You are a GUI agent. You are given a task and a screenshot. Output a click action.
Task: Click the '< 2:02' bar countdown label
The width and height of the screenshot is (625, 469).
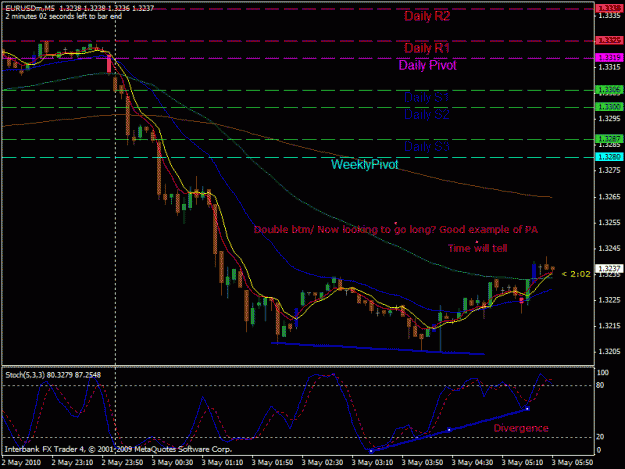click(576, 274)
